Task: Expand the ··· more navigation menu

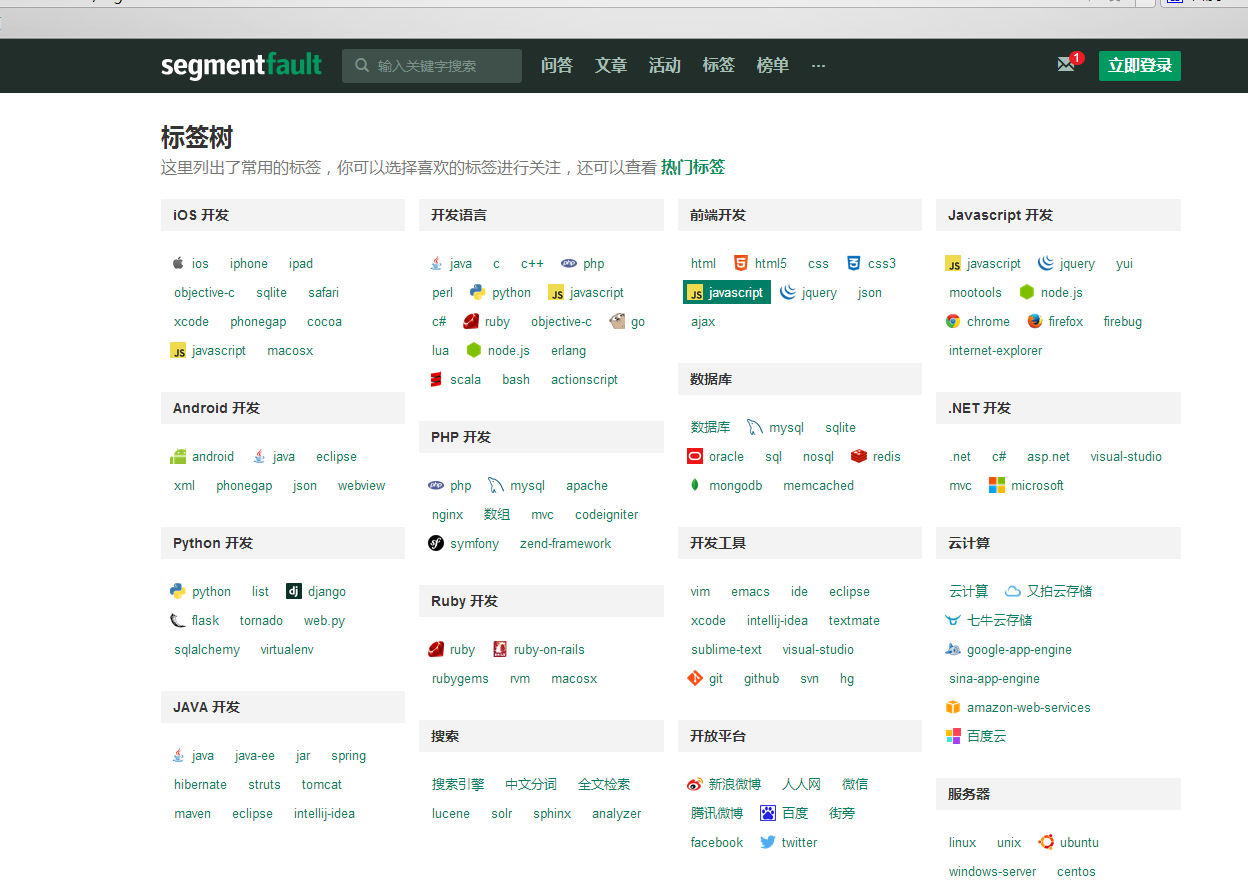Action: 819,65
